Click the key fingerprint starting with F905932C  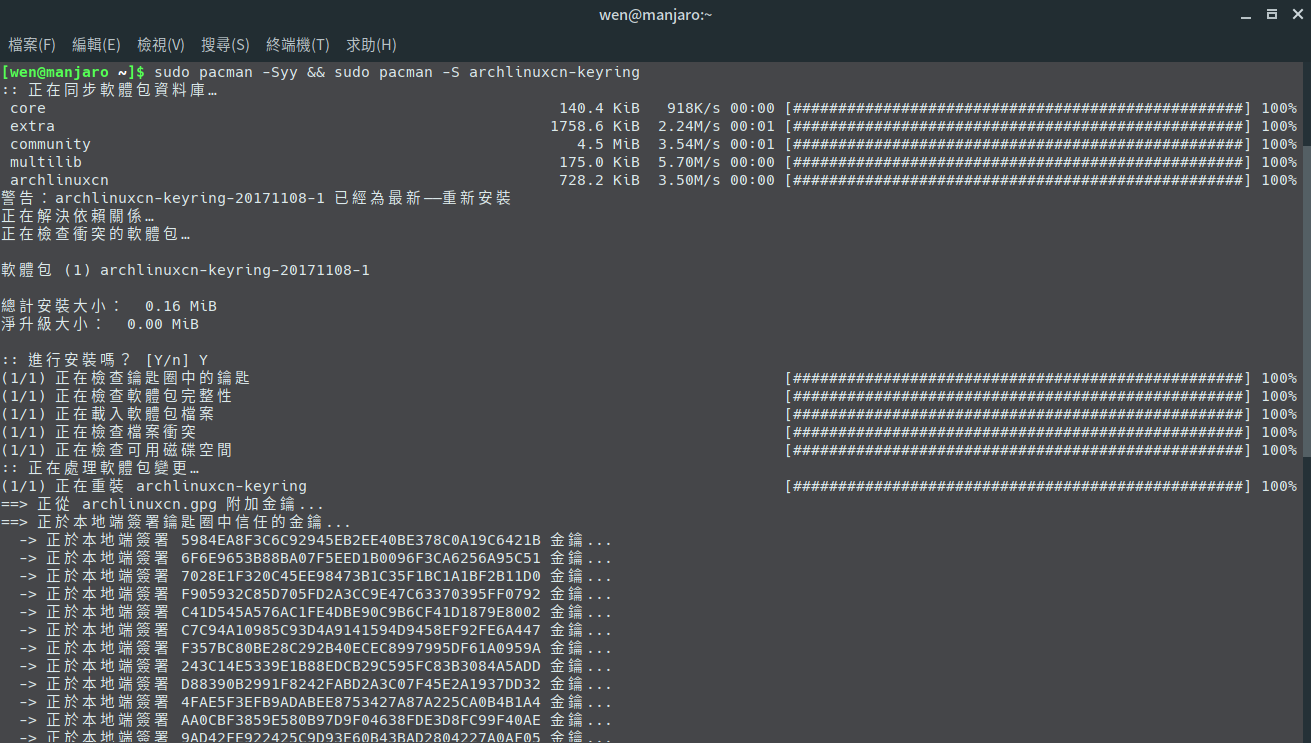click(361, 594)
